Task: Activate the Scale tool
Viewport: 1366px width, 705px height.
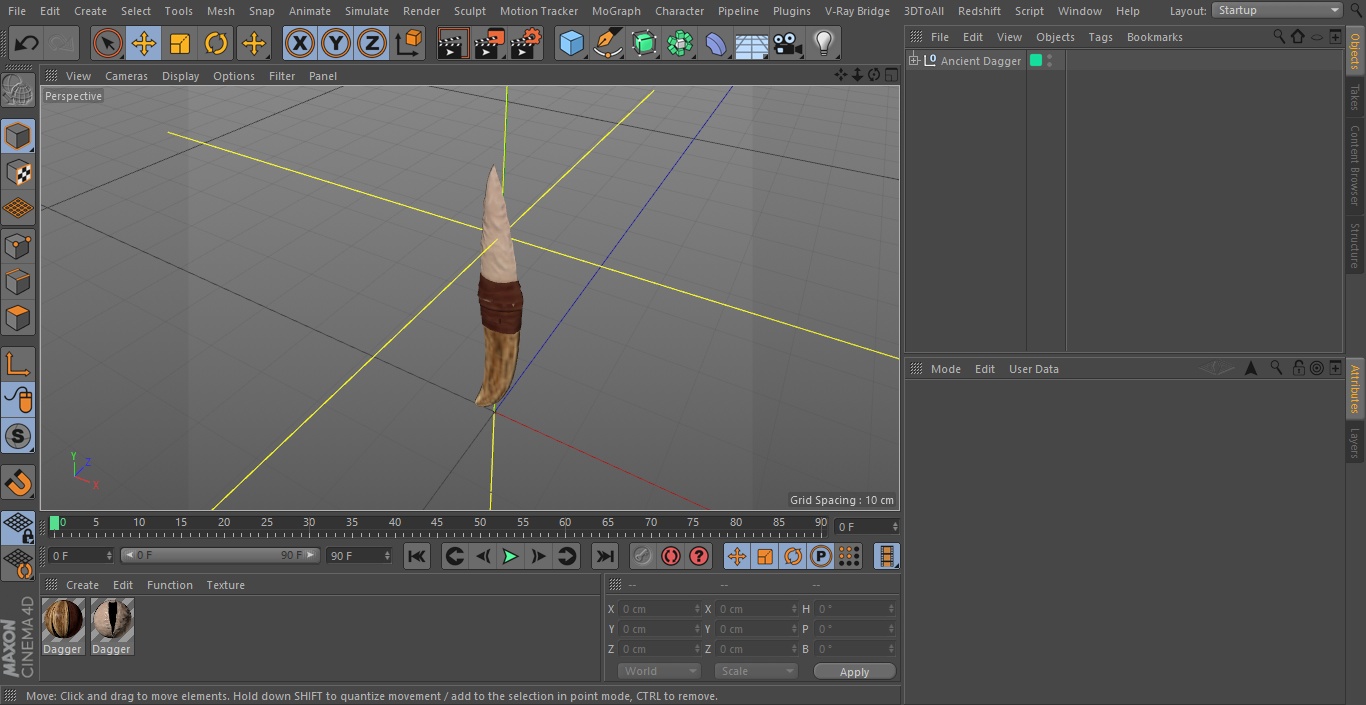Action: tap(180, 43)
